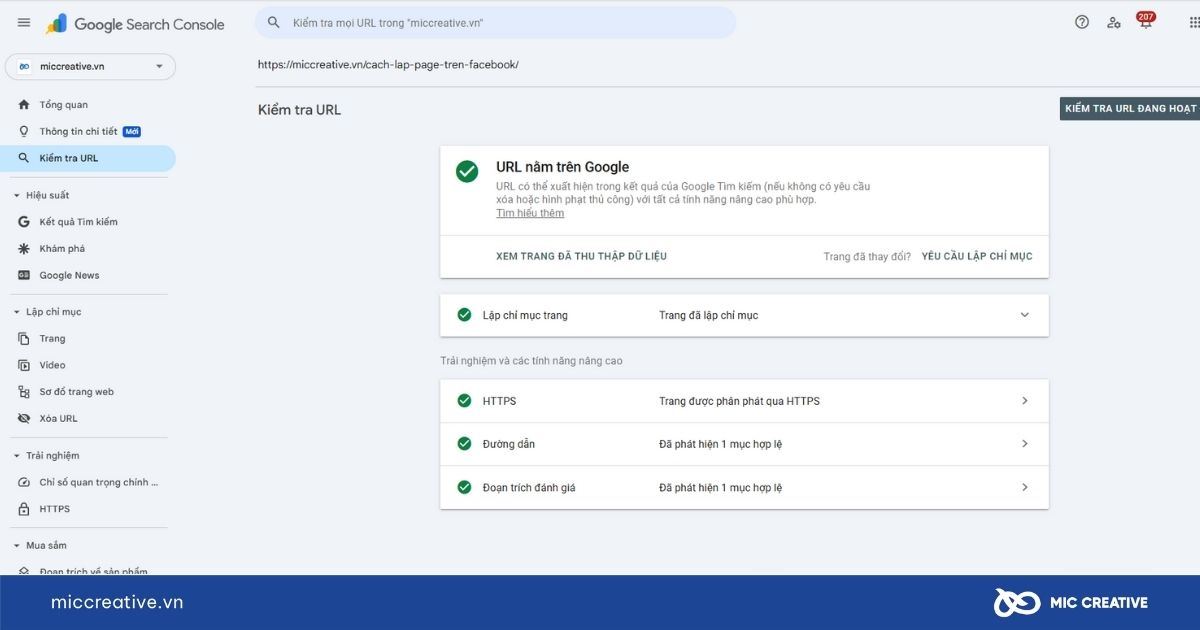Click the Tìm hiểu thêm link
The height and width of the screenshot is (630, 1200).
pyautogui.click(x=530, y=213)
